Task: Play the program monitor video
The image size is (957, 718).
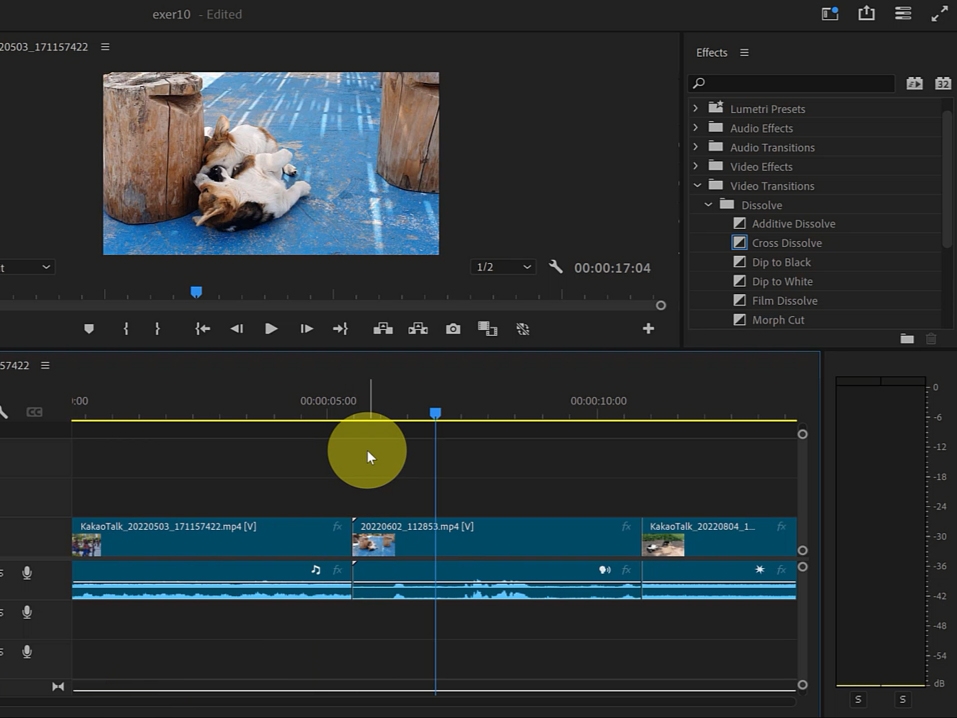Action: 271,329
